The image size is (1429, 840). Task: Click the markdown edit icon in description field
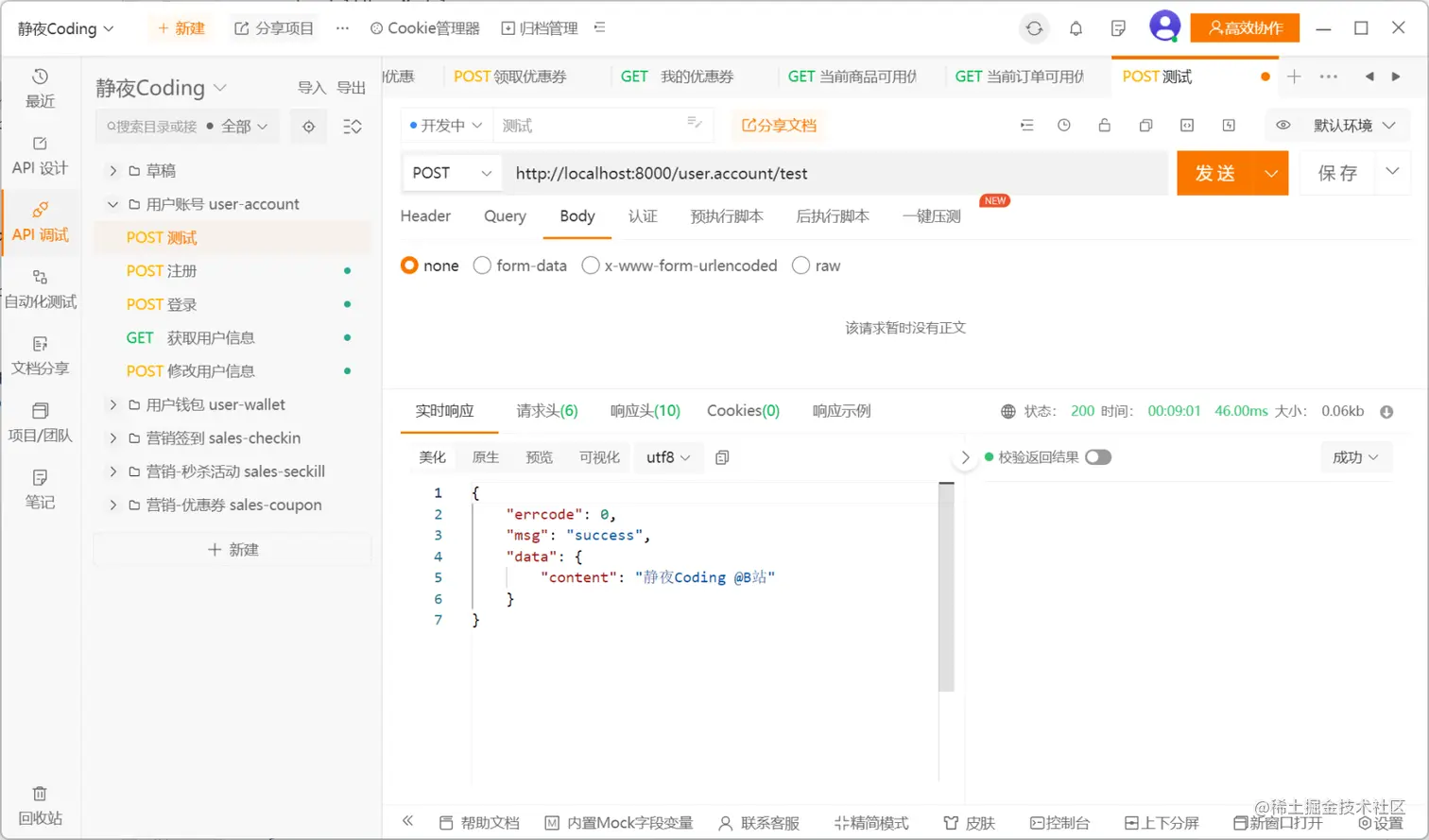694,122
